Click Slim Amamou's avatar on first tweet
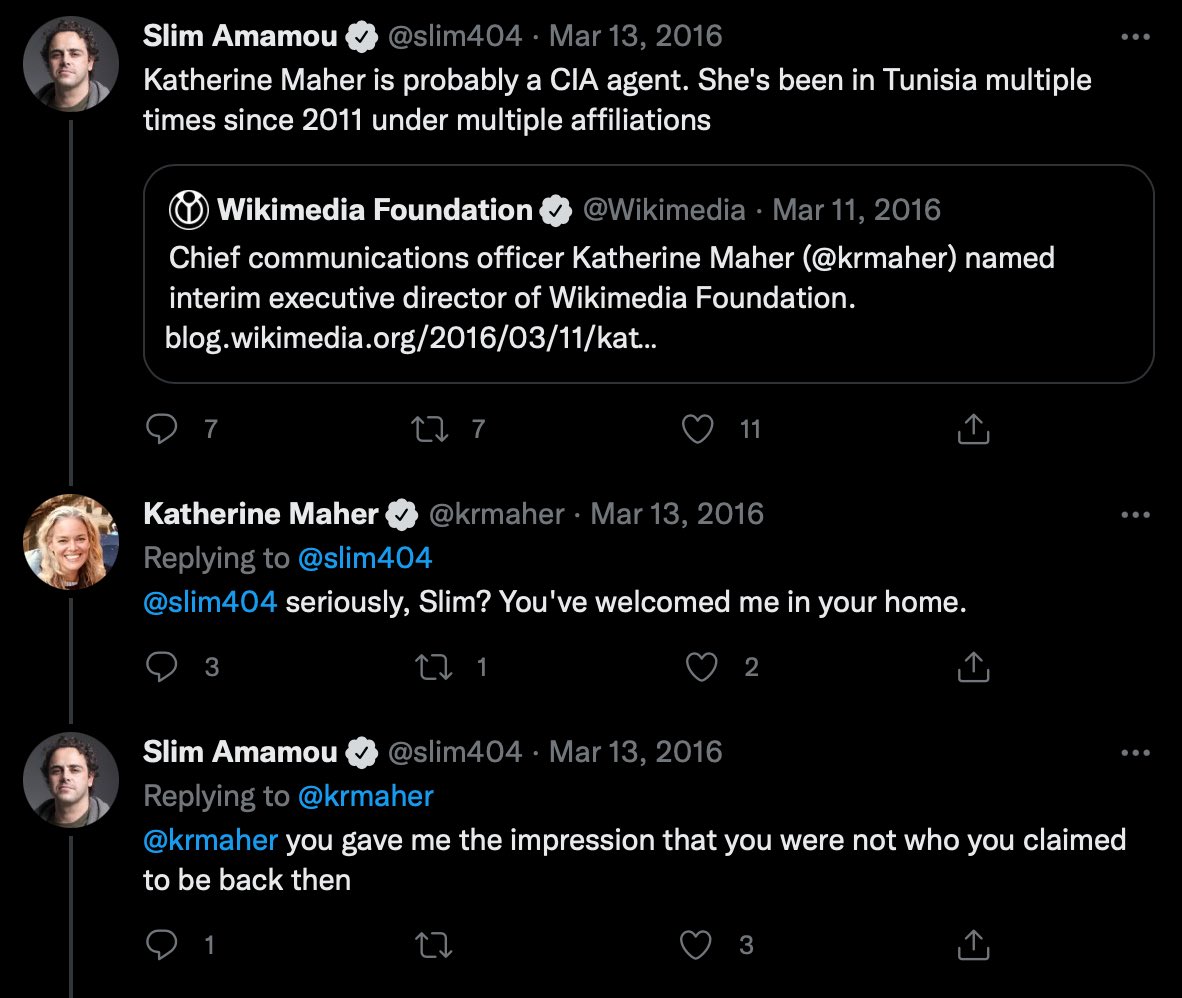The width and height of the screenshot is (1182, 998). pyautogui.click(x=71, y=64)
